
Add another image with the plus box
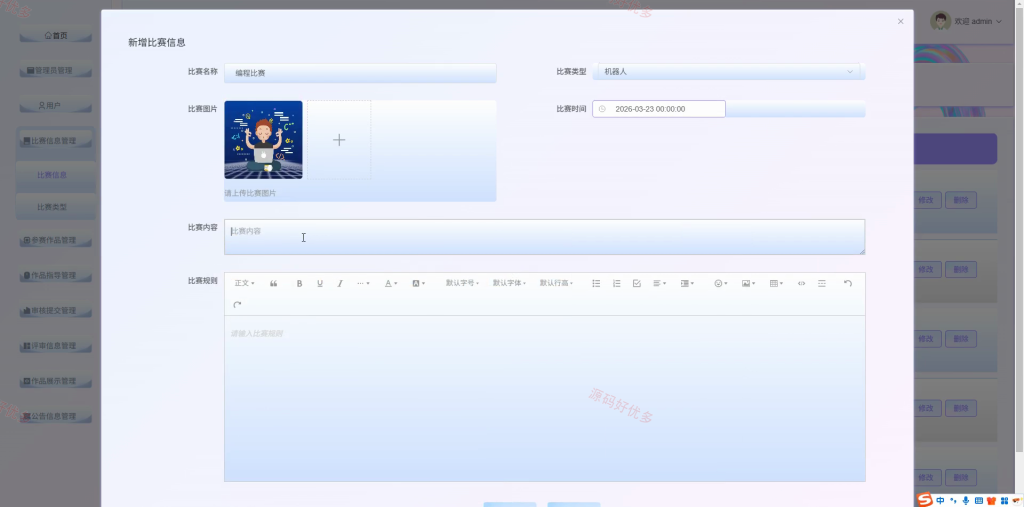[x=340, y=140]
